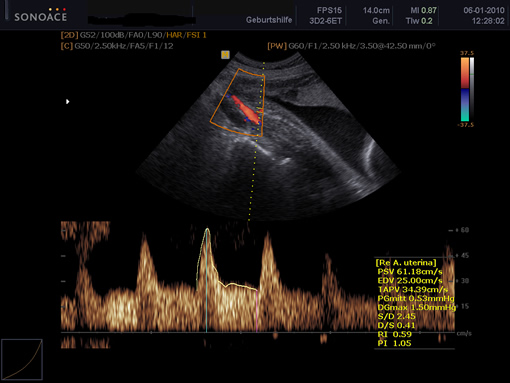The height and width of the screenshot is (383, 510).
Task: Click the grayscale bar beside color scale
Action: [x=472, y=89]
